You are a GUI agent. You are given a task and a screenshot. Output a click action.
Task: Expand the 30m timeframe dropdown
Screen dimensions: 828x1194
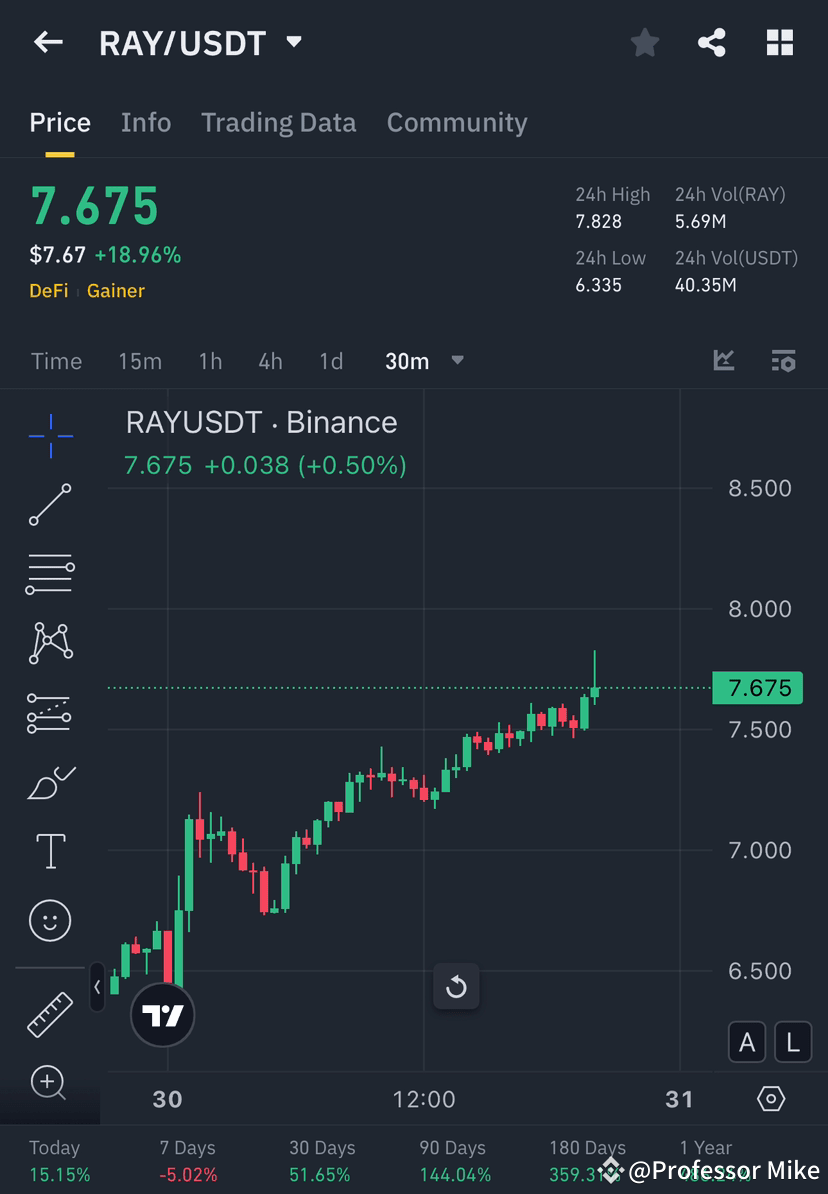click(x=457, y=362)
